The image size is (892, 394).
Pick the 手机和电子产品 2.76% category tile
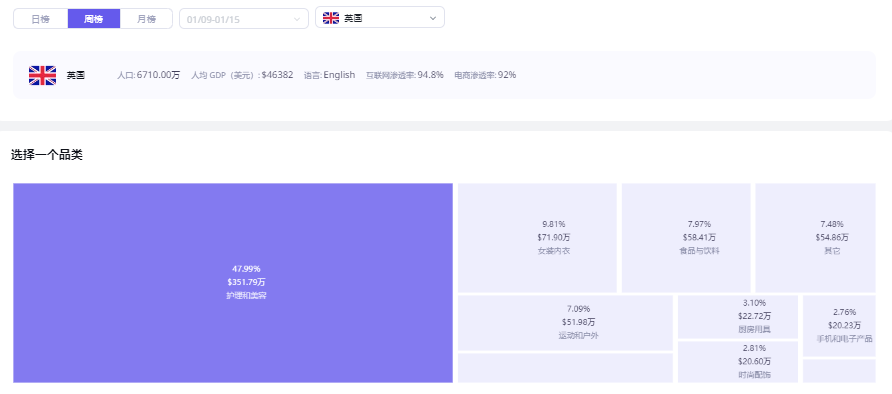tap(839, 326)
